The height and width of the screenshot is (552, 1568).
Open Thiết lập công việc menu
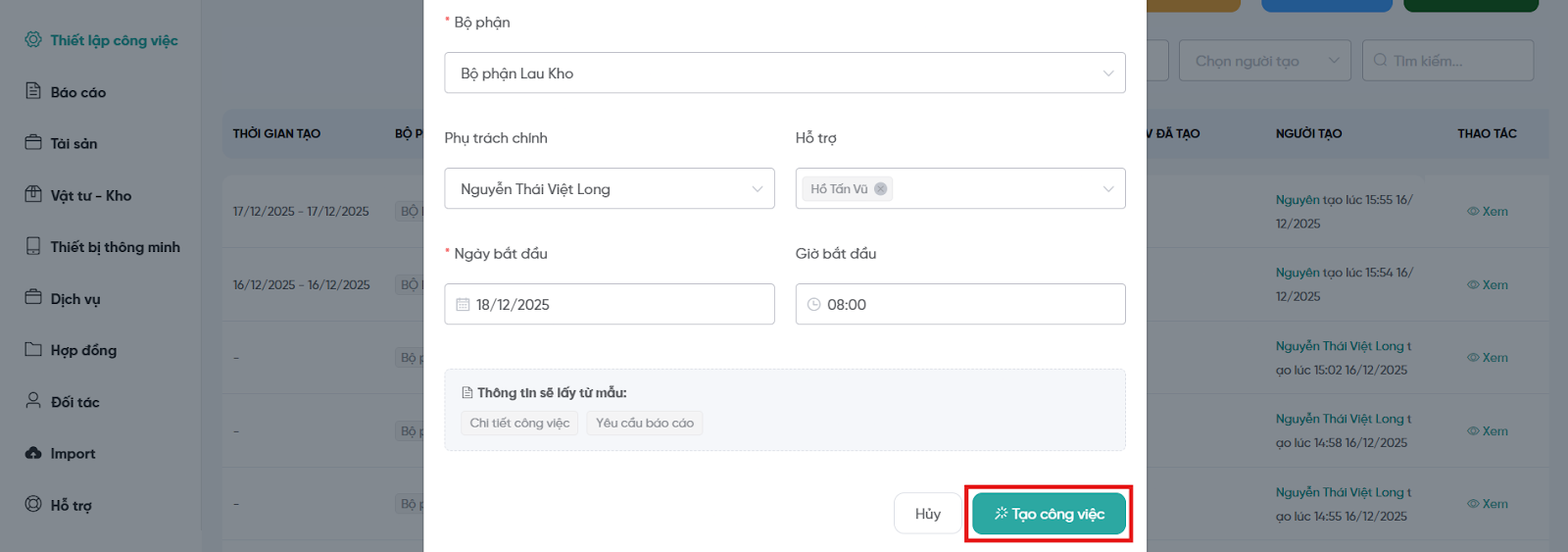tap(114, 40)
